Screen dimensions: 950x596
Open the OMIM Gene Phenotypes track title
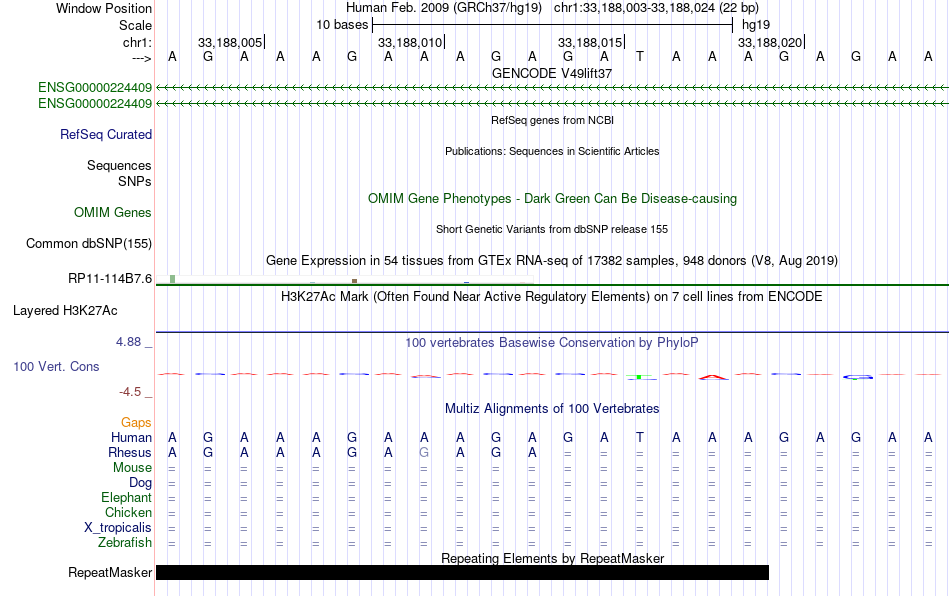coord(552,199)
